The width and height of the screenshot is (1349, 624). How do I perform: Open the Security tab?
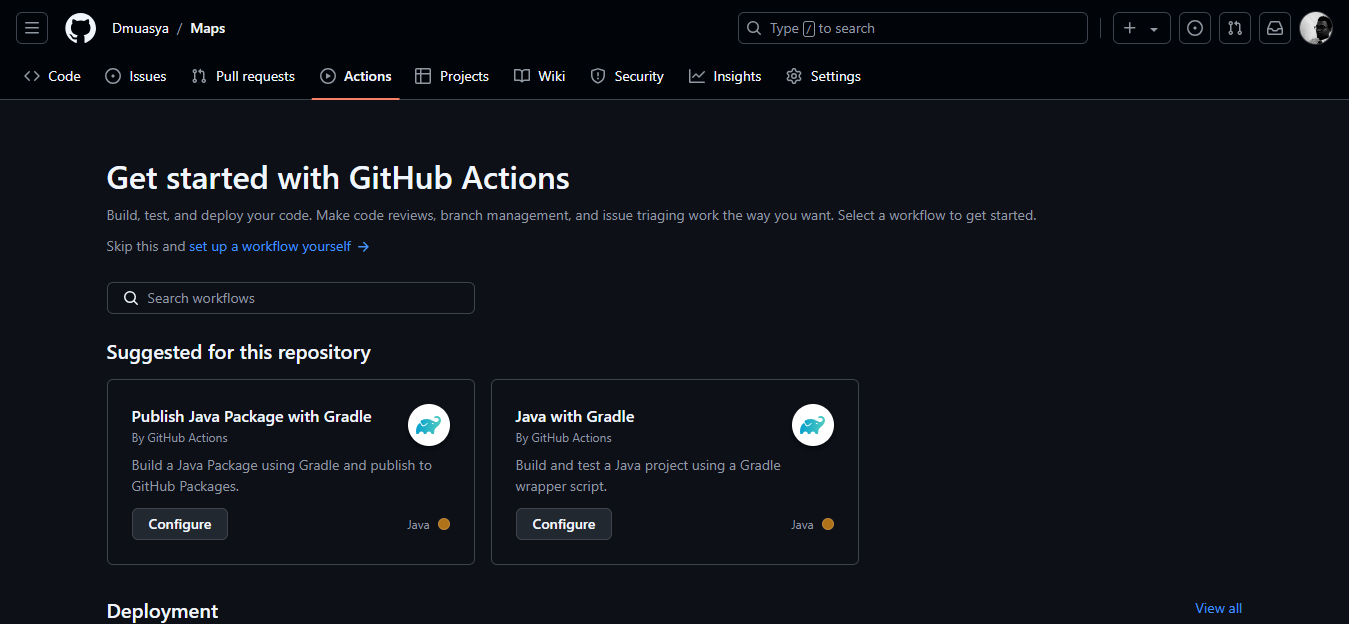click(627, 76)
